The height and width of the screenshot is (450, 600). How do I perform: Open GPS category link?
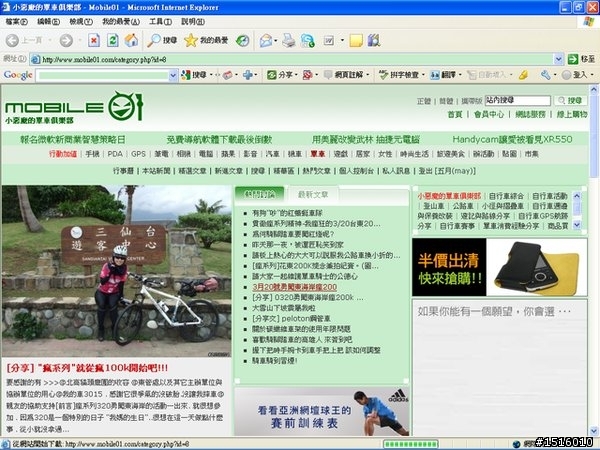[x=138, y=154]
